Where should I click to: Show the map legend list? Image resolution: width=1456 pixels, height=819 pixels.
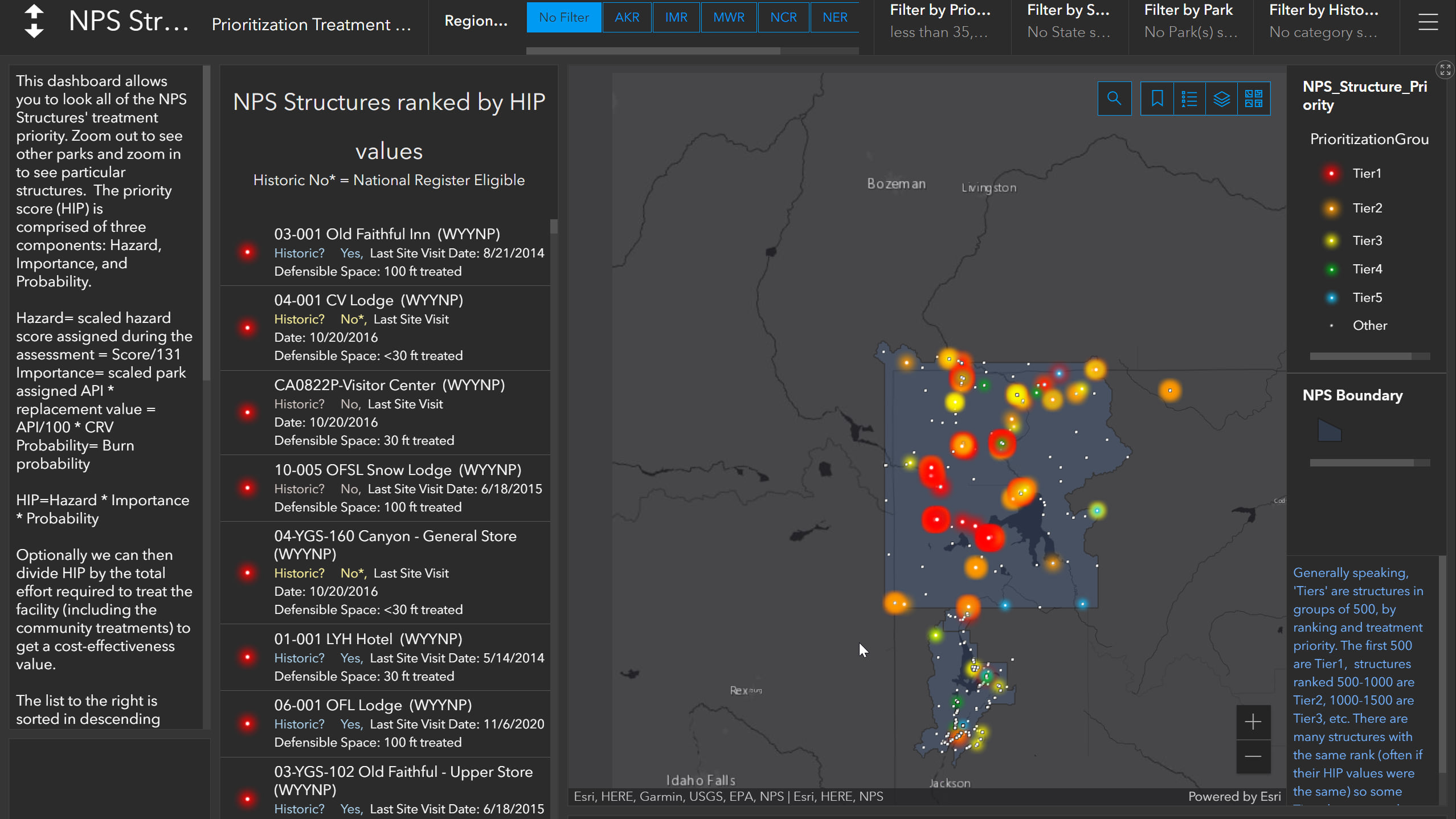(1189, 99)
